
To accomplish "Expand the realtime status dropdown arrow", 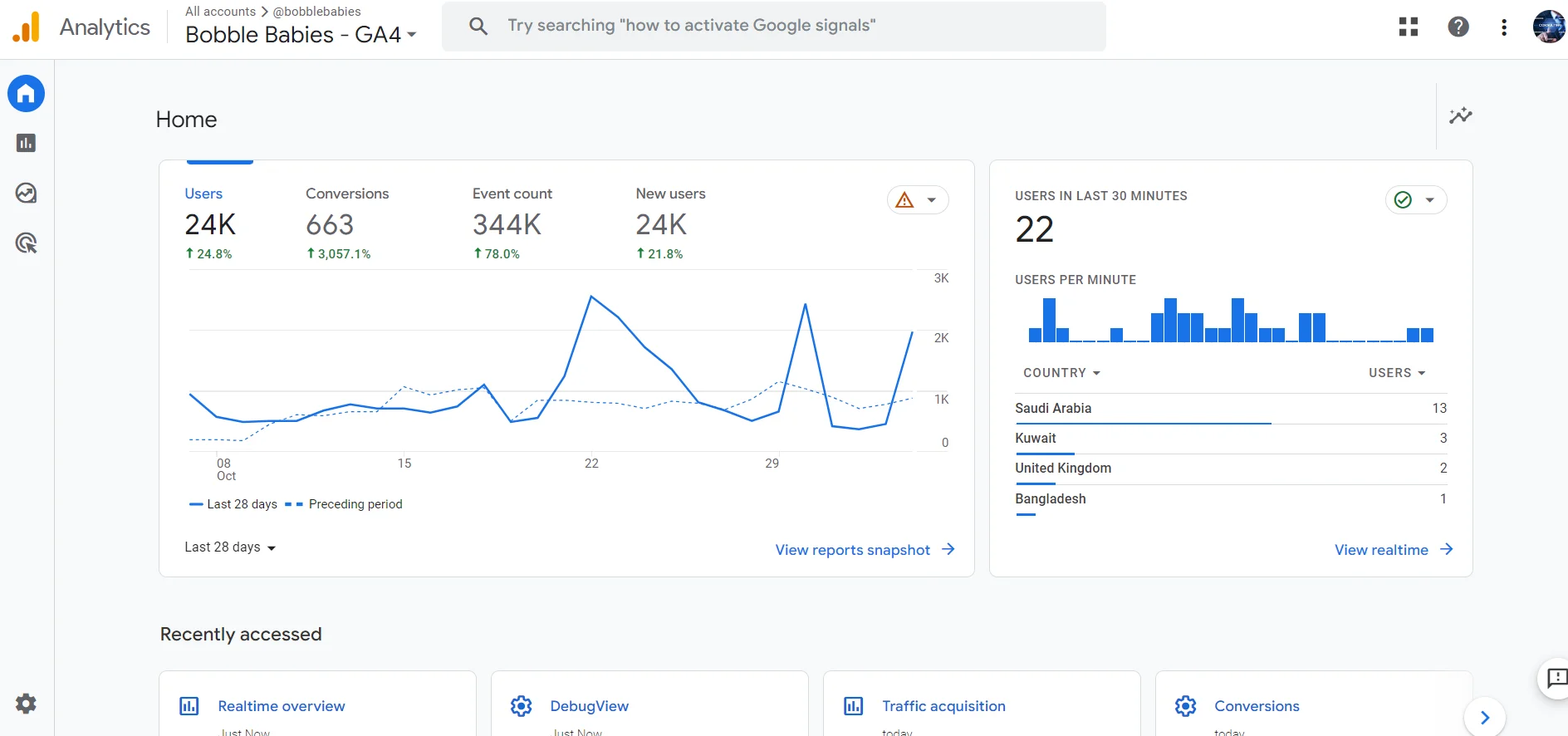I will point(1430,200).
